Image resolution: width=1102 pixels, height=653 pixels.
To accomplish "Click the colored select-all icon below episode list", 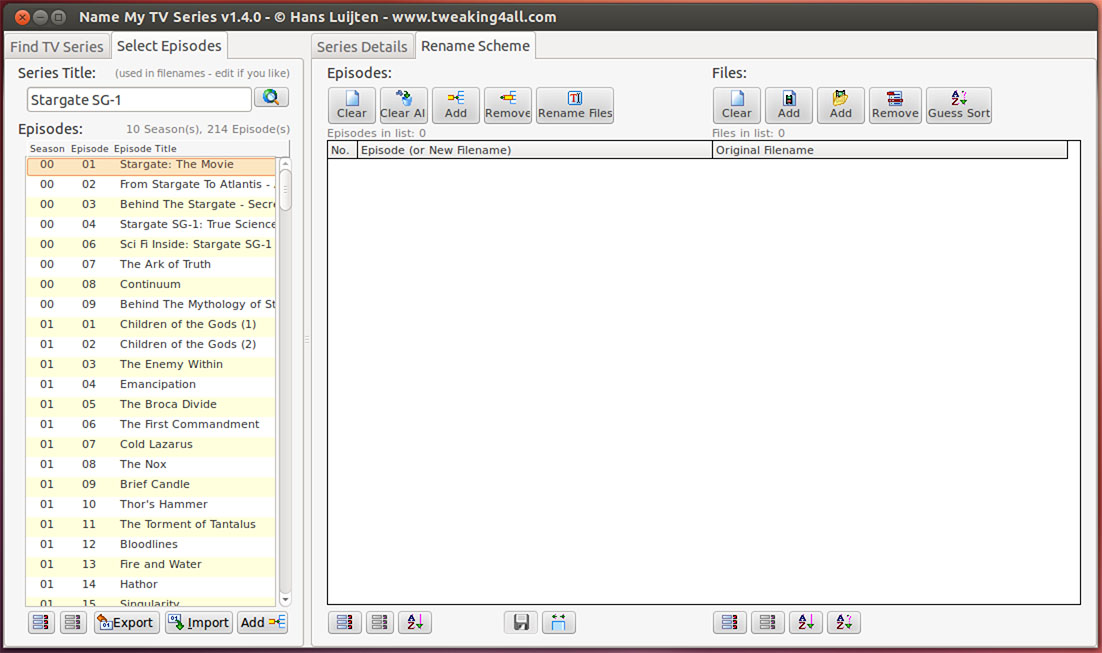I will pyautogui.click(x=41, y=622).
